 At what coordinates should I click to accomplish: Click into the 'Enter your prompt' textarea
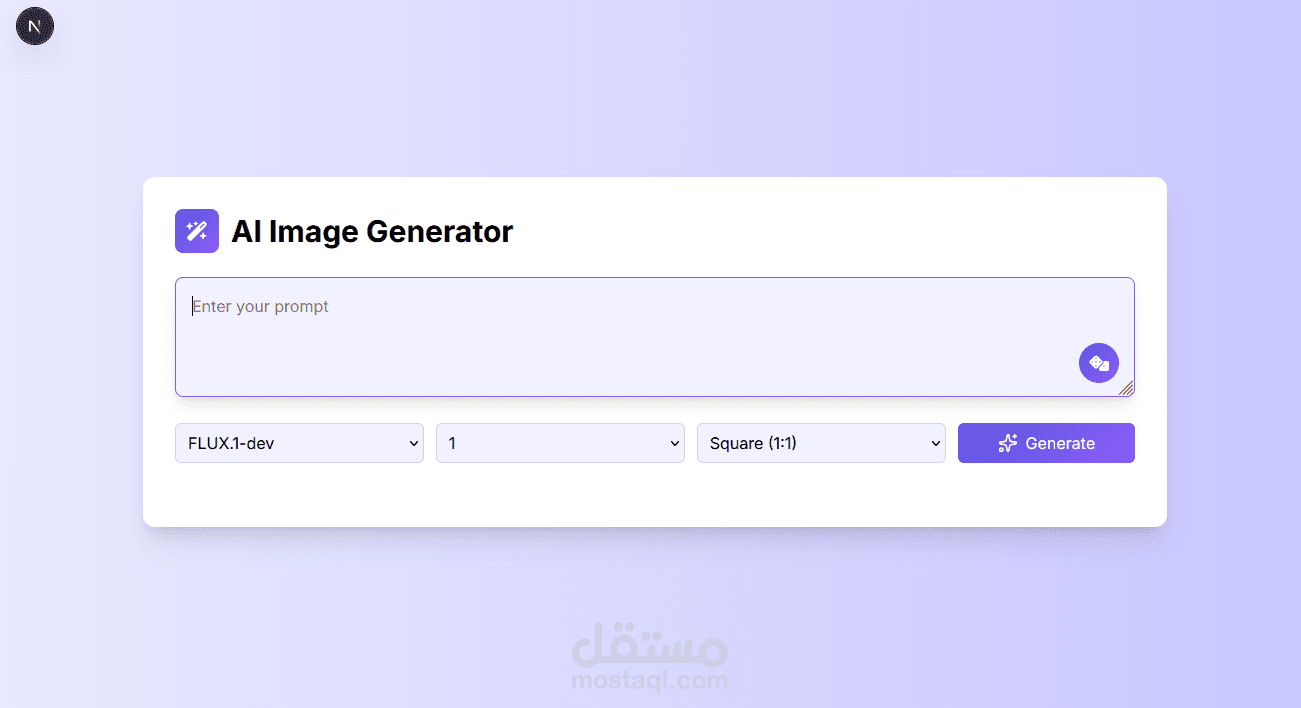coord(655,337)
